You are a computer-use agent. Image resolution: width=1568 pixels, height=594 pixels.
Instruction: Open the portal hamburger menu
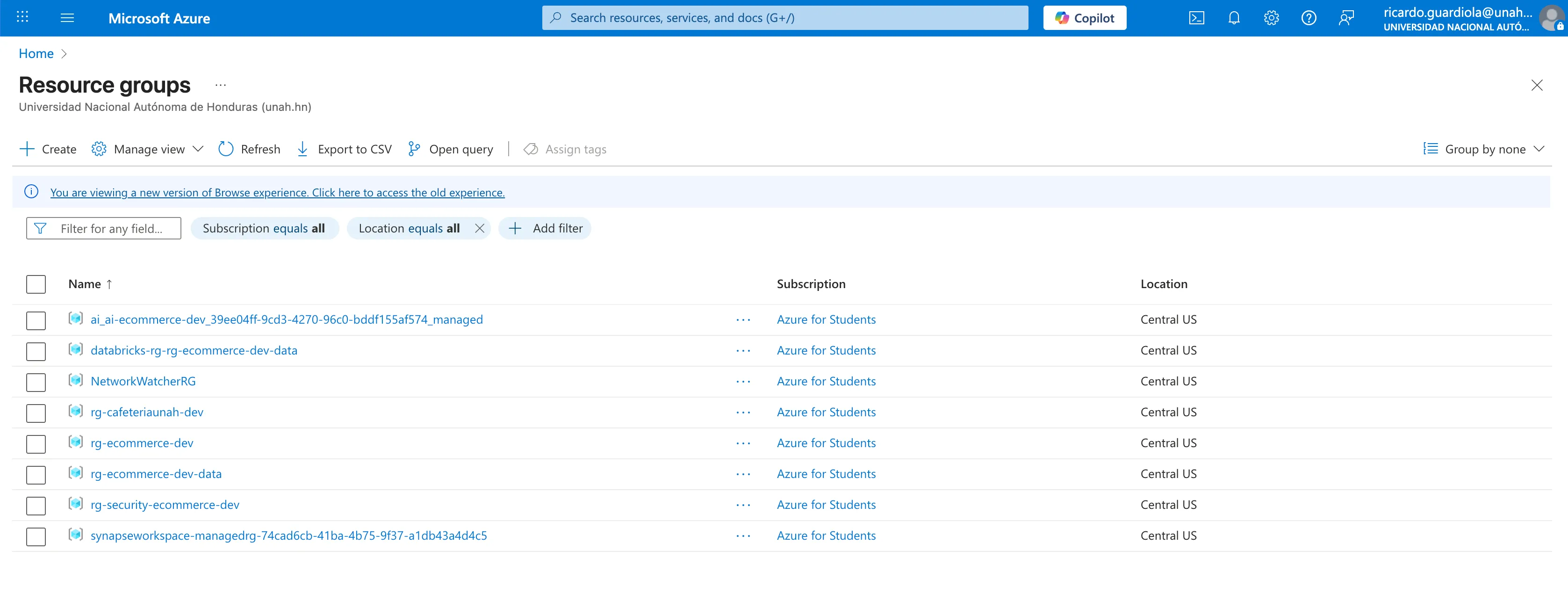click(67, 18)
